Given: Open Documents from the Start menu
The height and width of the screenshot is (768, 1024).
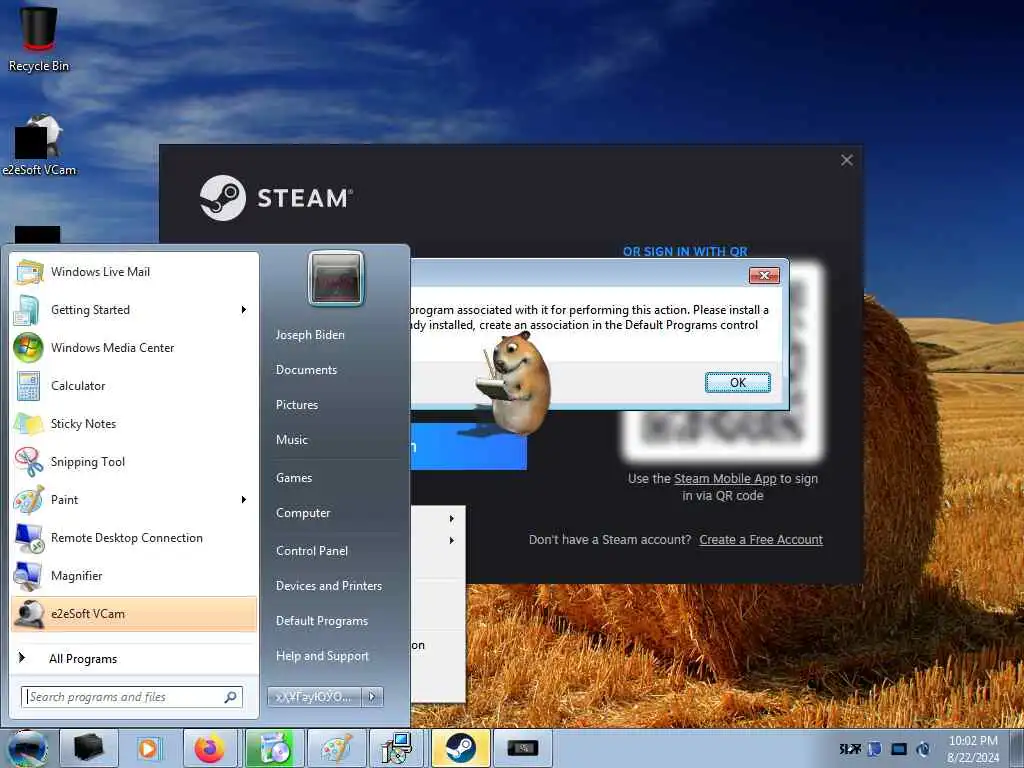Looking at the screenshot, I should click(306, 370).
